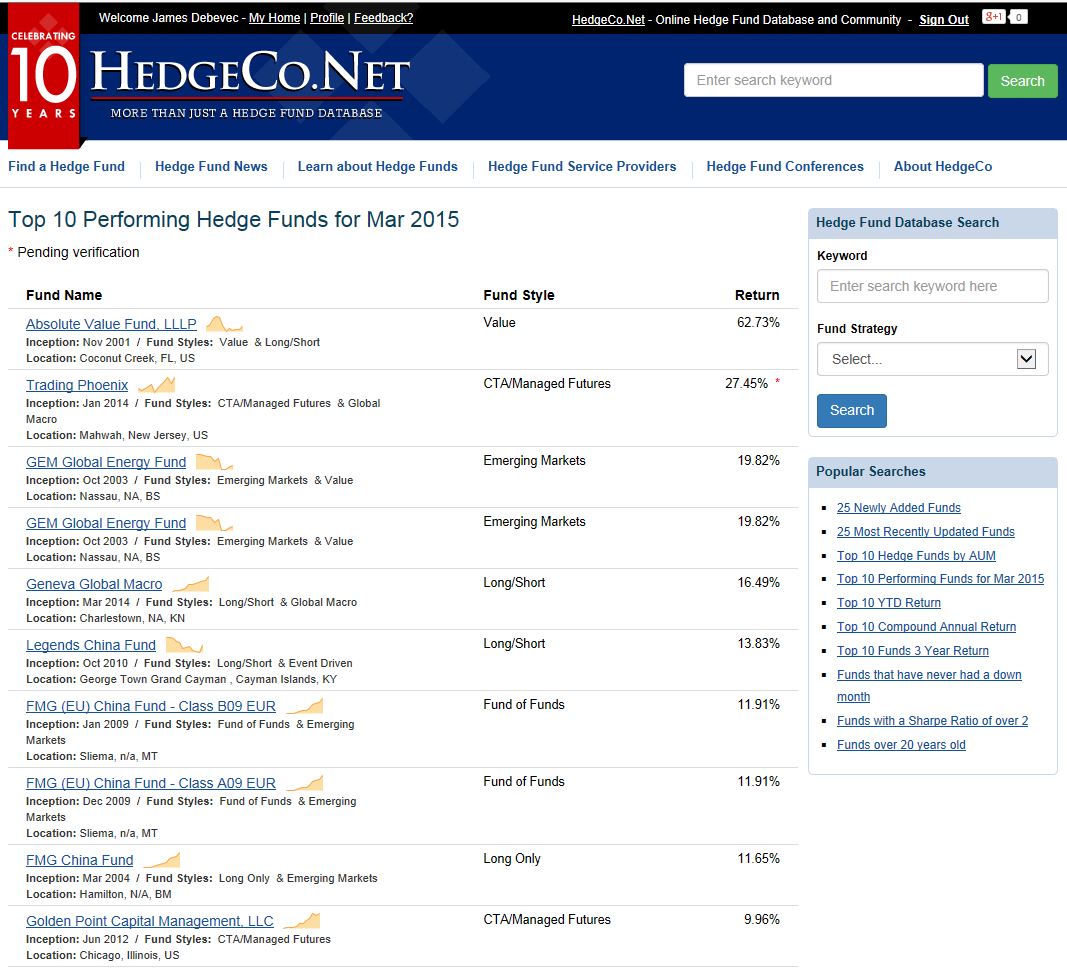Navigate to Hedge Fund Service Providers
Image resolution: width=1067 pixels, height=973 pixels.
(x=582, y=167)
